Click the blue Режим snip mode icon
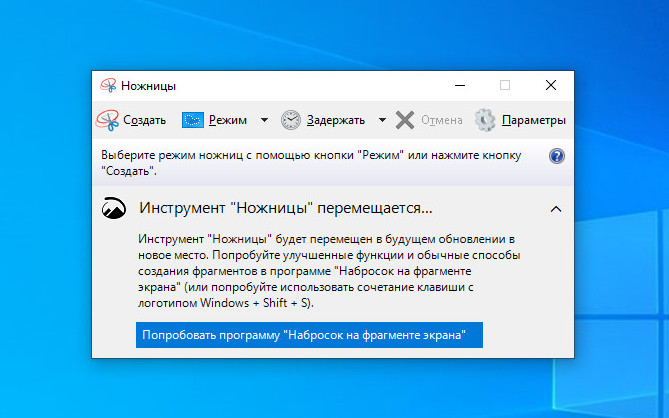 click(x=193, y=120)
